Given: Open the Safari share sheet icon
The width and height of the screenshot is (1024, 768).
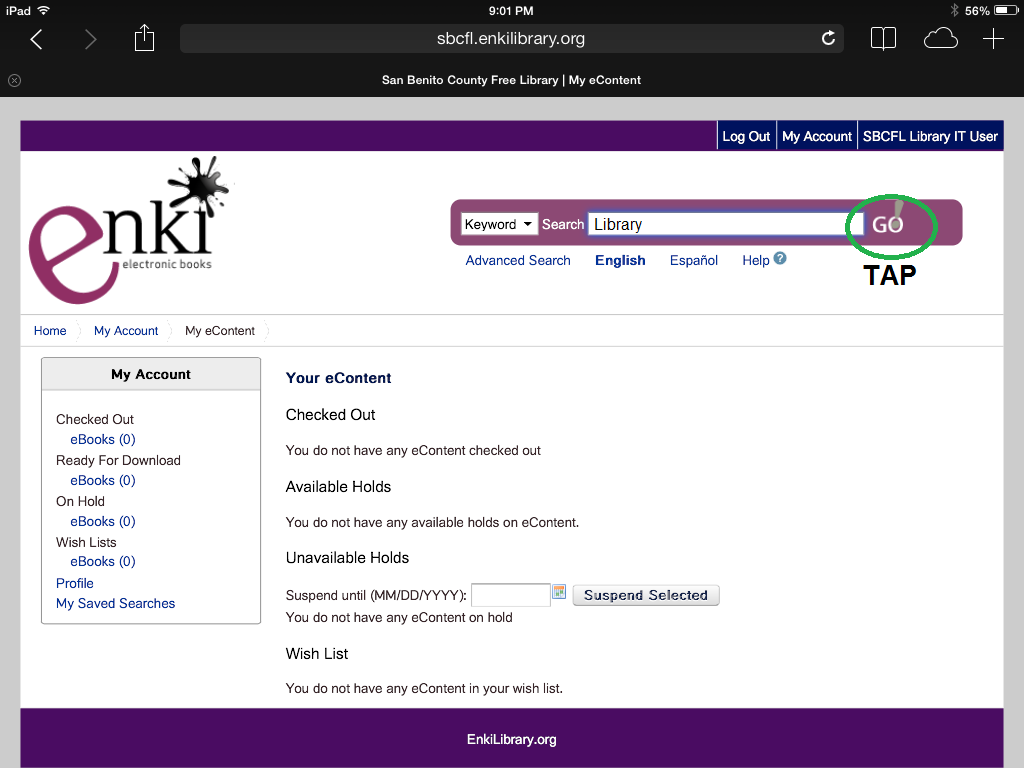Looking at the screenshot, I should click(x=144, y=38).
